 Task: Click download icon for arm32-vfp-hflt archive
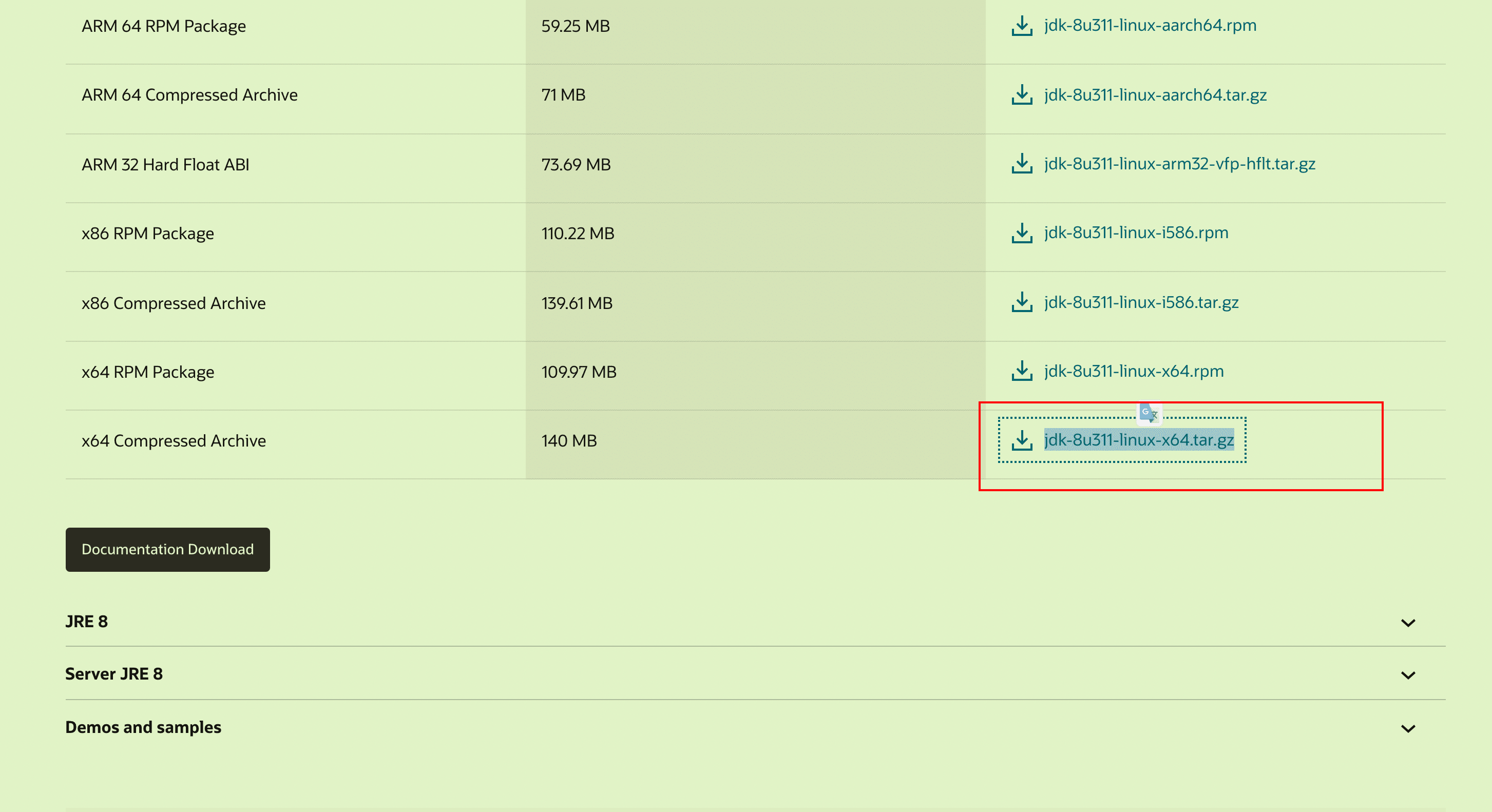pos(1022,164)
